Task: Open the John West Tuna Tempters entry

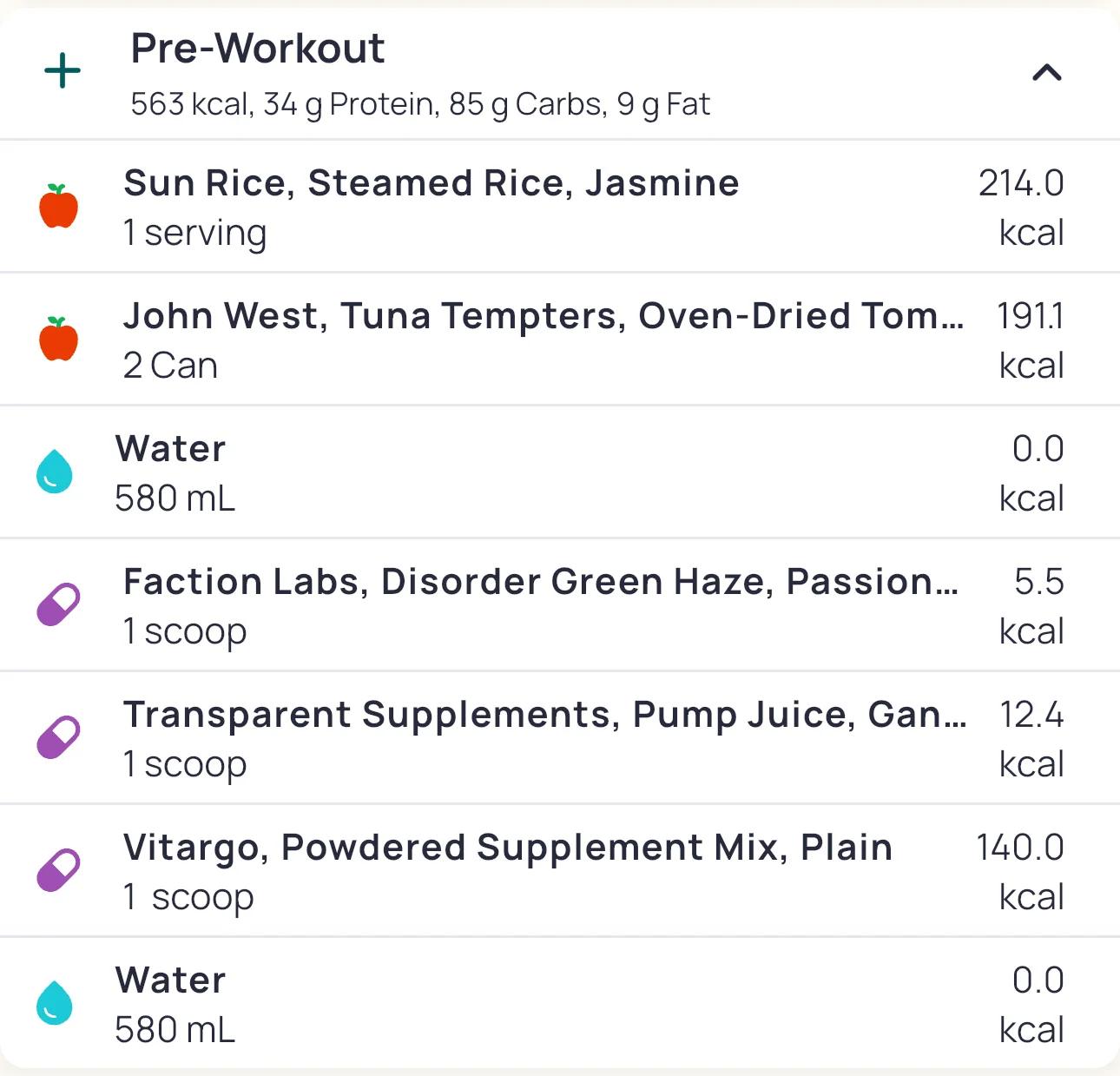Action: click(543, 316)
